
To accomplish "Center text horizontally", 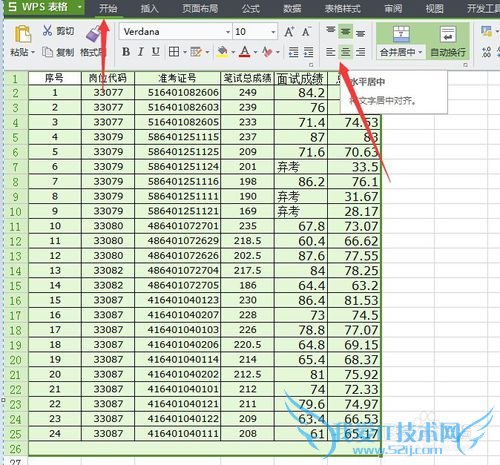I will coord(345,52).
